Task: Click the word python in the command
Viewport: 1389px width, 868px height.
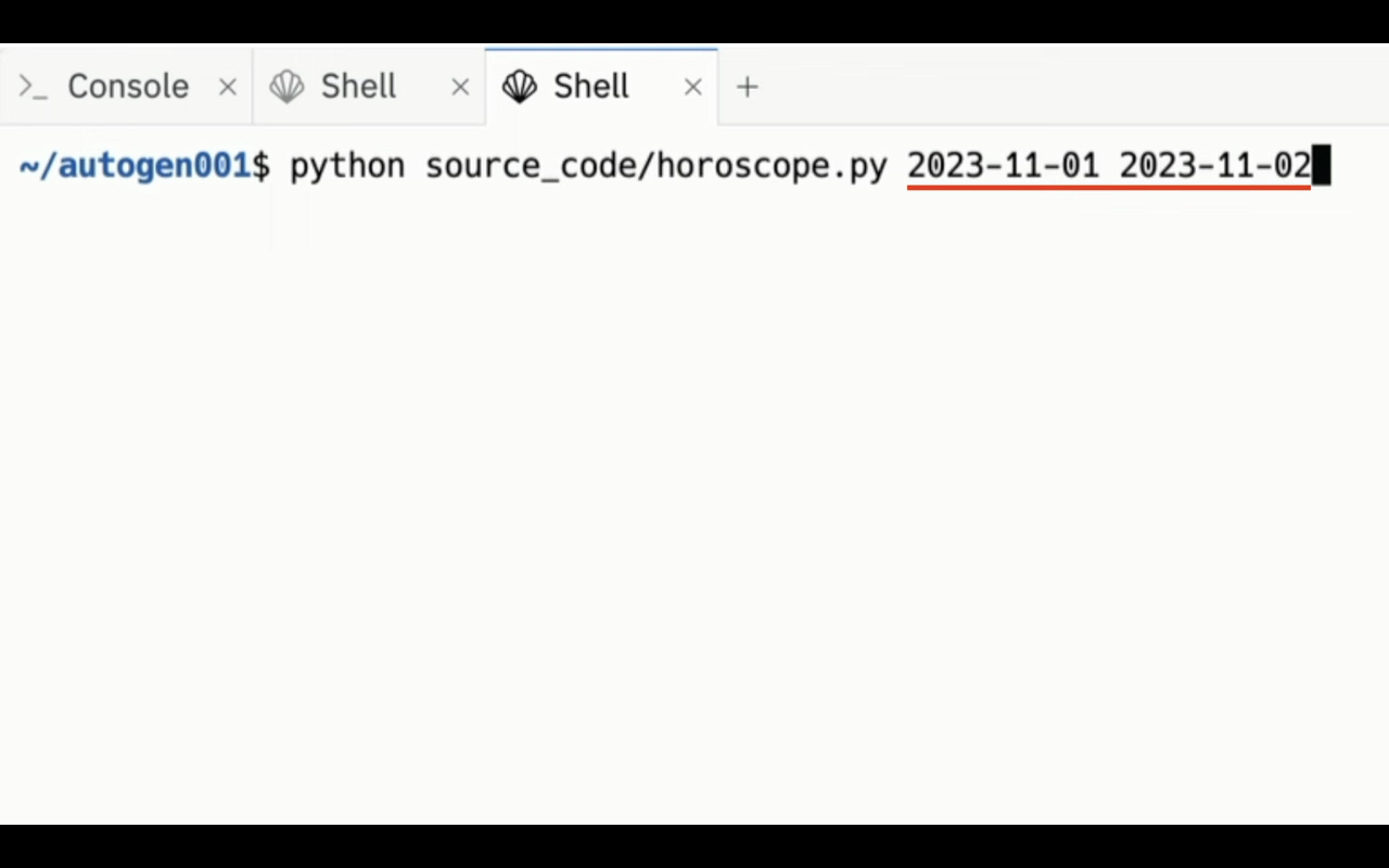Action: pos(347,166)
